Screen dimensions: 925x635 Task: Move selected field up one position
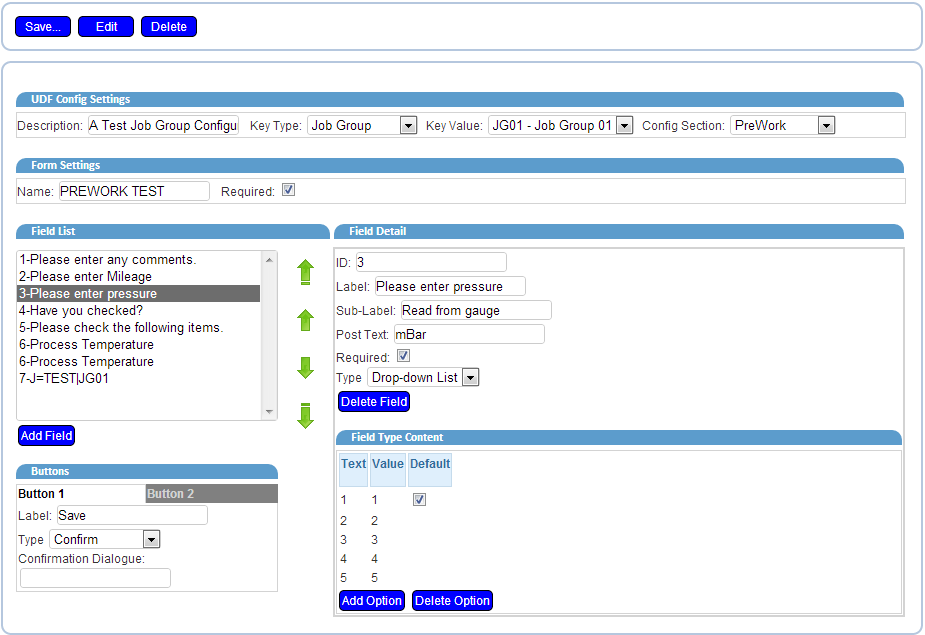pyautogui.click(x=305, y=320)
